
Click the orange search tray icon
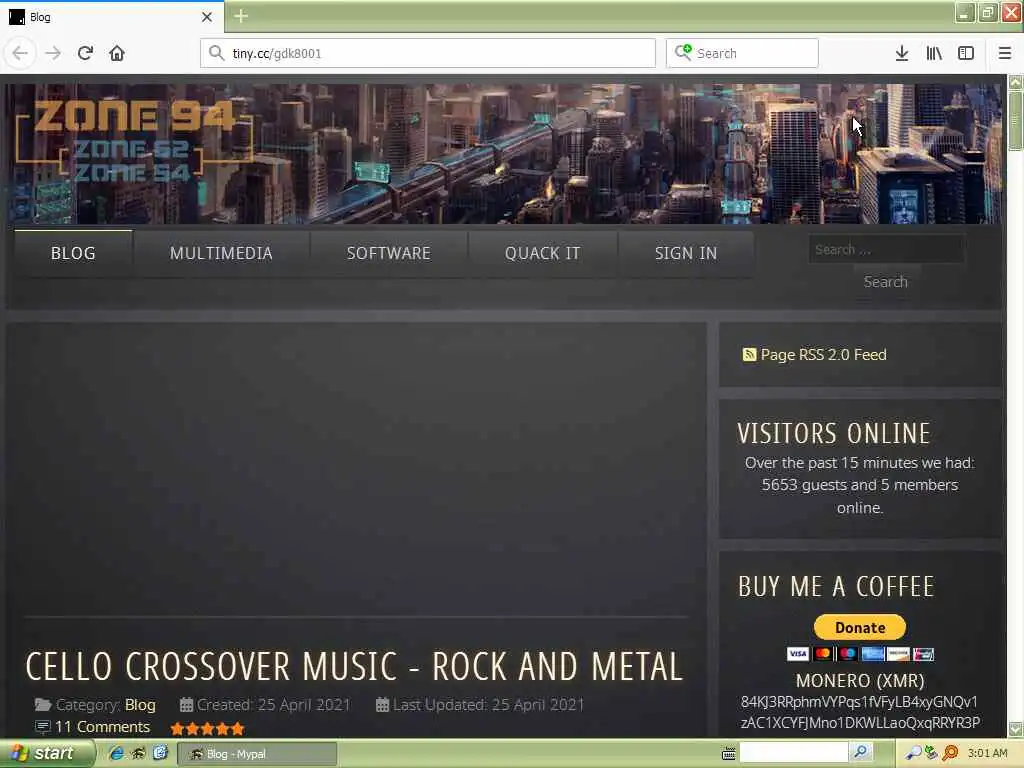(950, 753)
